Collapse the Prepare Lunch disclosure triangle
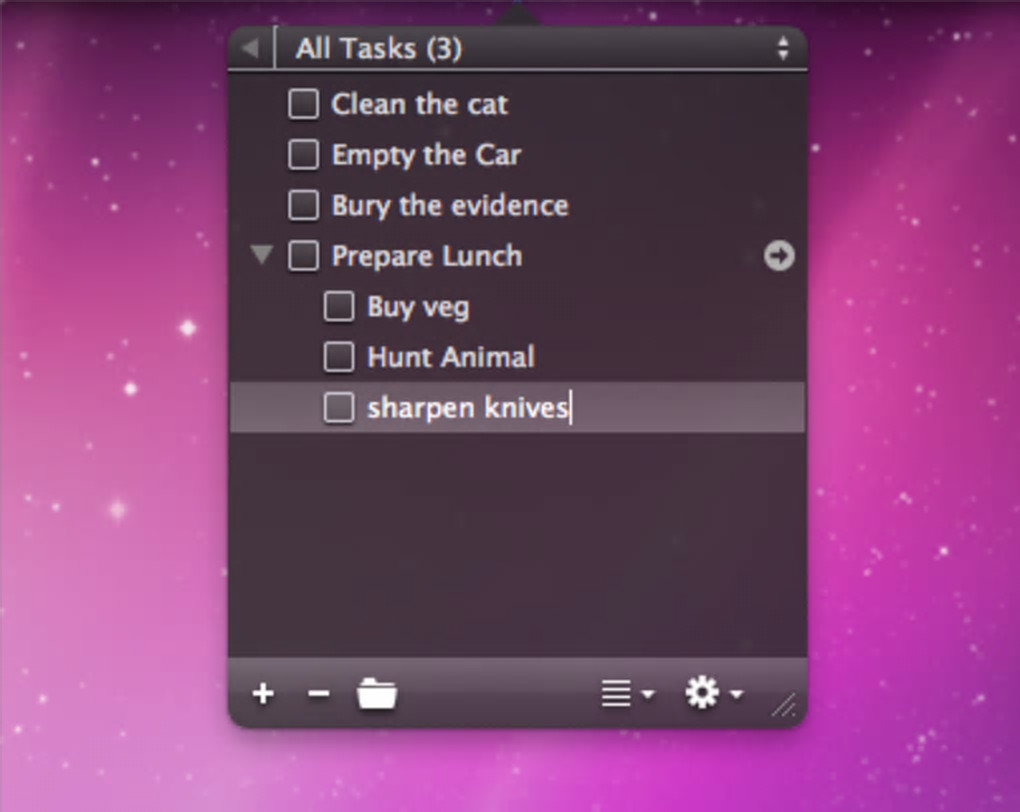 coord(262,254)
